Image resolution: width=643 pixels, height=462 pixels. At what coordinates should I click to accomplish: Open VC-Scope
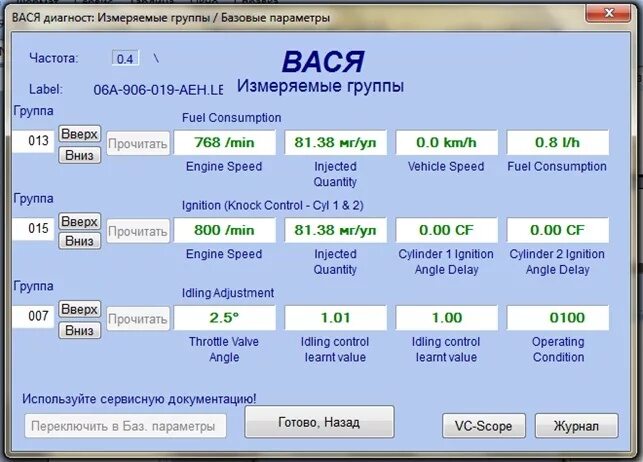click(x=483, y=426)
